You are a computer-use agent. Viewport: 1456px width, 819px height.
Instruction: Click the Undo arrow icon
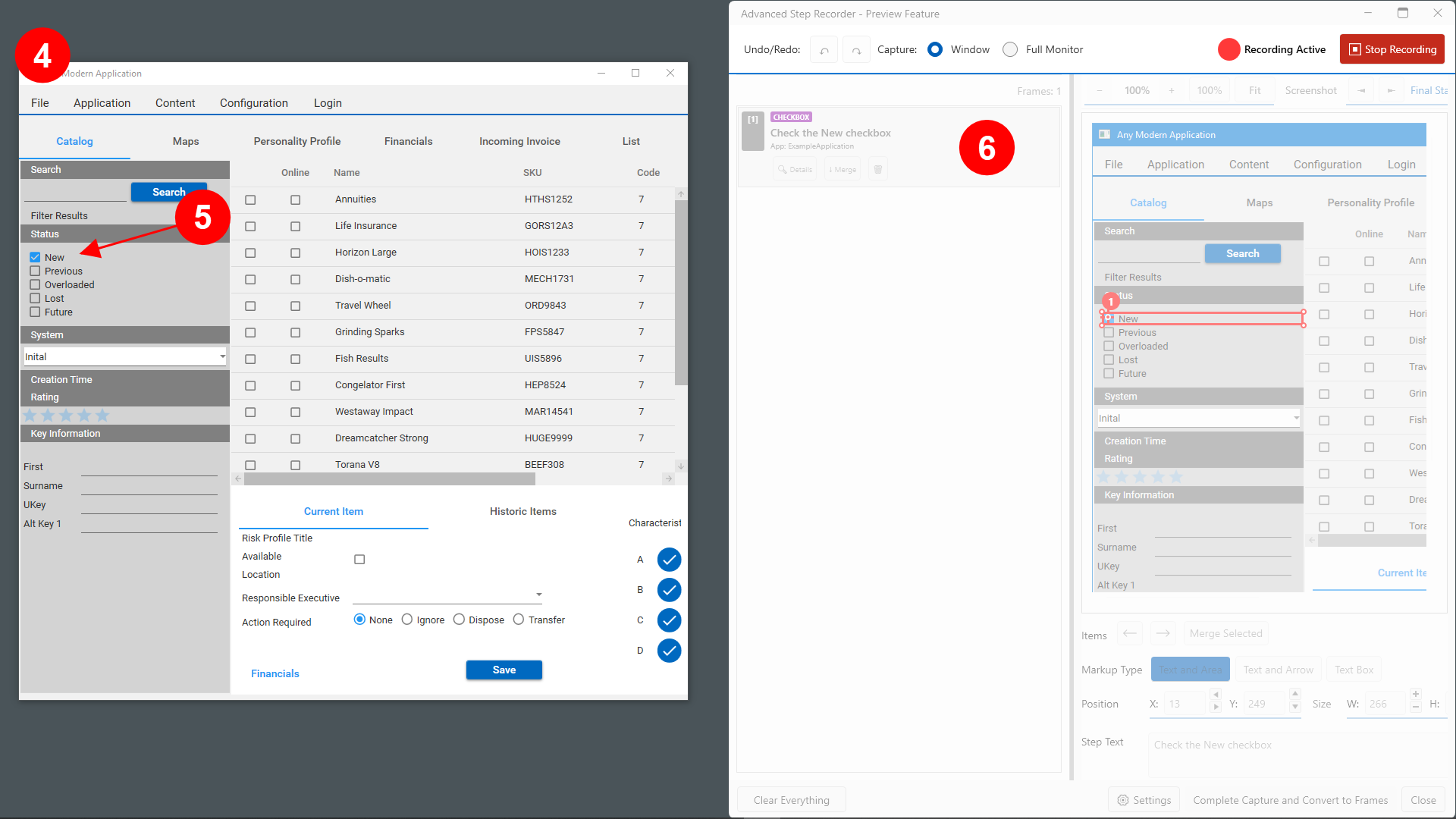824,50
